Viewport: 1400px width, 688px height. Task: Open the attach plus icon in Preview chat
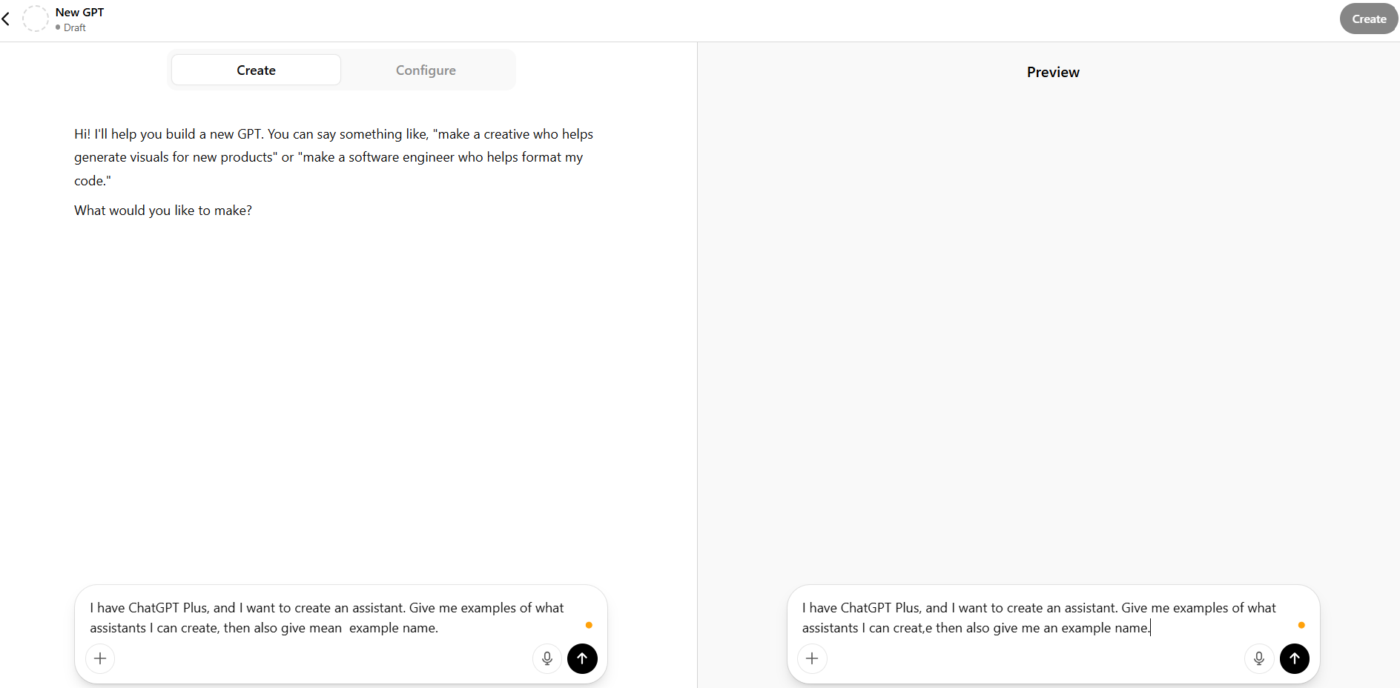coord(812,658)
